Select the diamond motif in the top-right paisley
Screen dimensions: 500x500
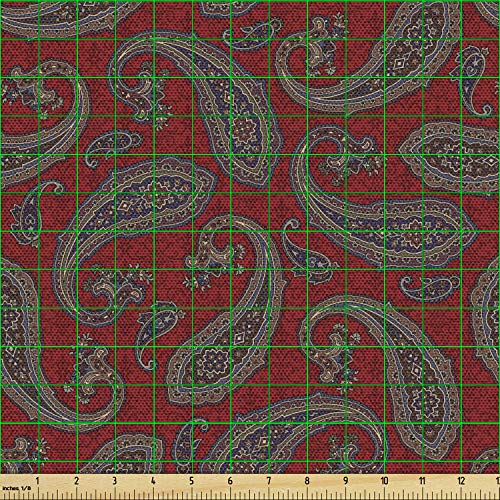click(398, 63)
